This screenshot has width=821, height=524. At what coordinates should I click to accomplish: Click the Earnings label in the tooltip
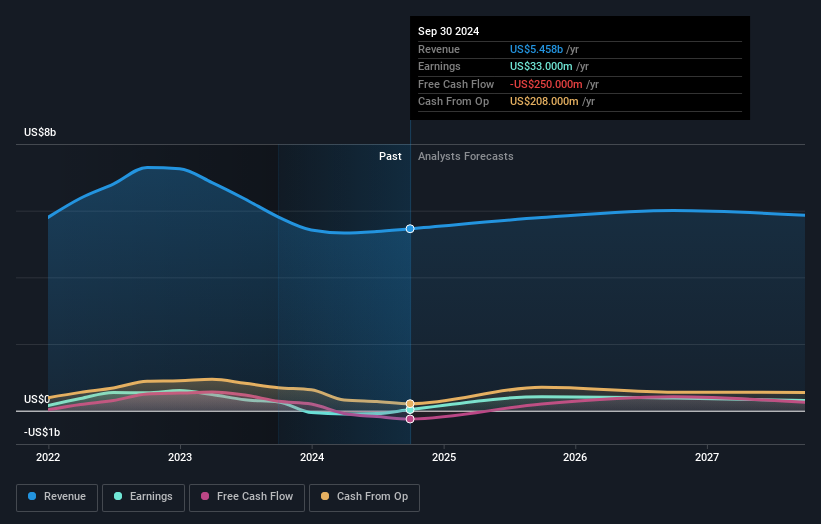(x=439, y=66)
